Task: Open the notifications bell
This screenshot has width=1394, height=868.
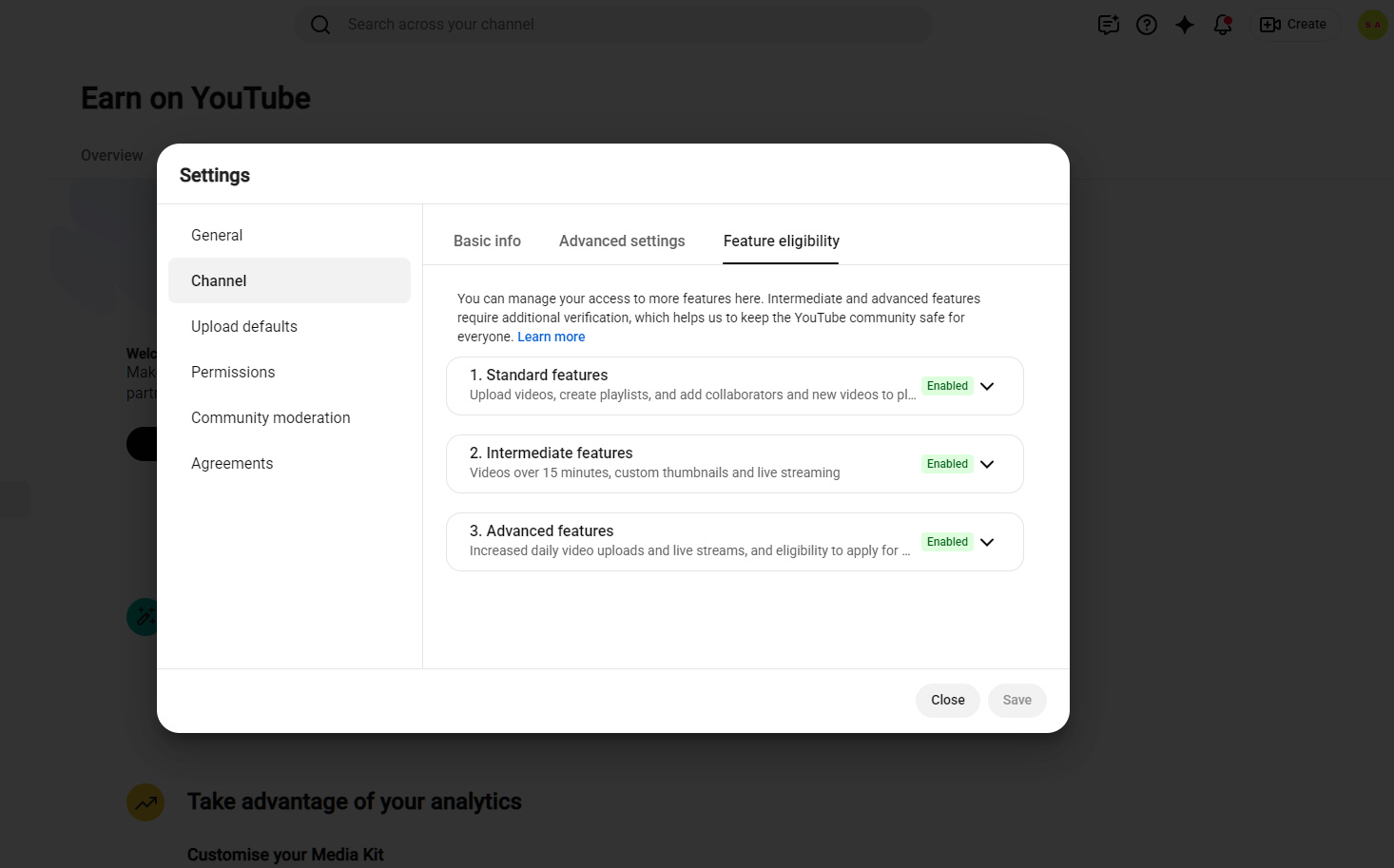Action: click(x=1223, y=25)
